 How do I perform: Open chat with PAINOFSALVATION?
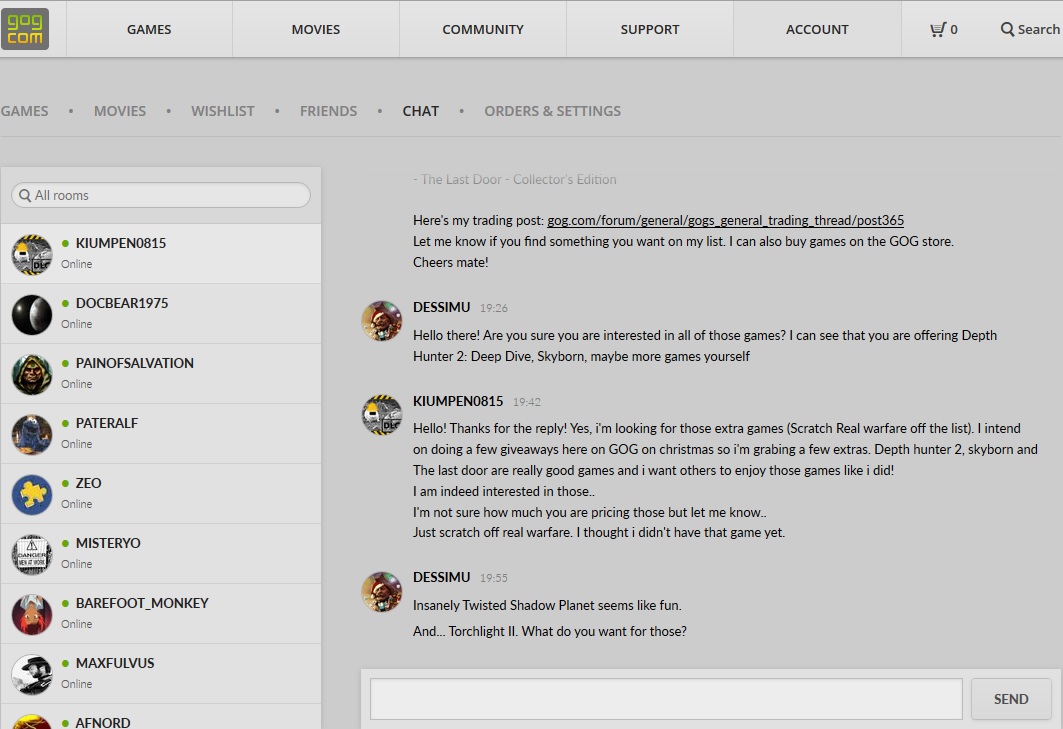click(x=161, y=374)
